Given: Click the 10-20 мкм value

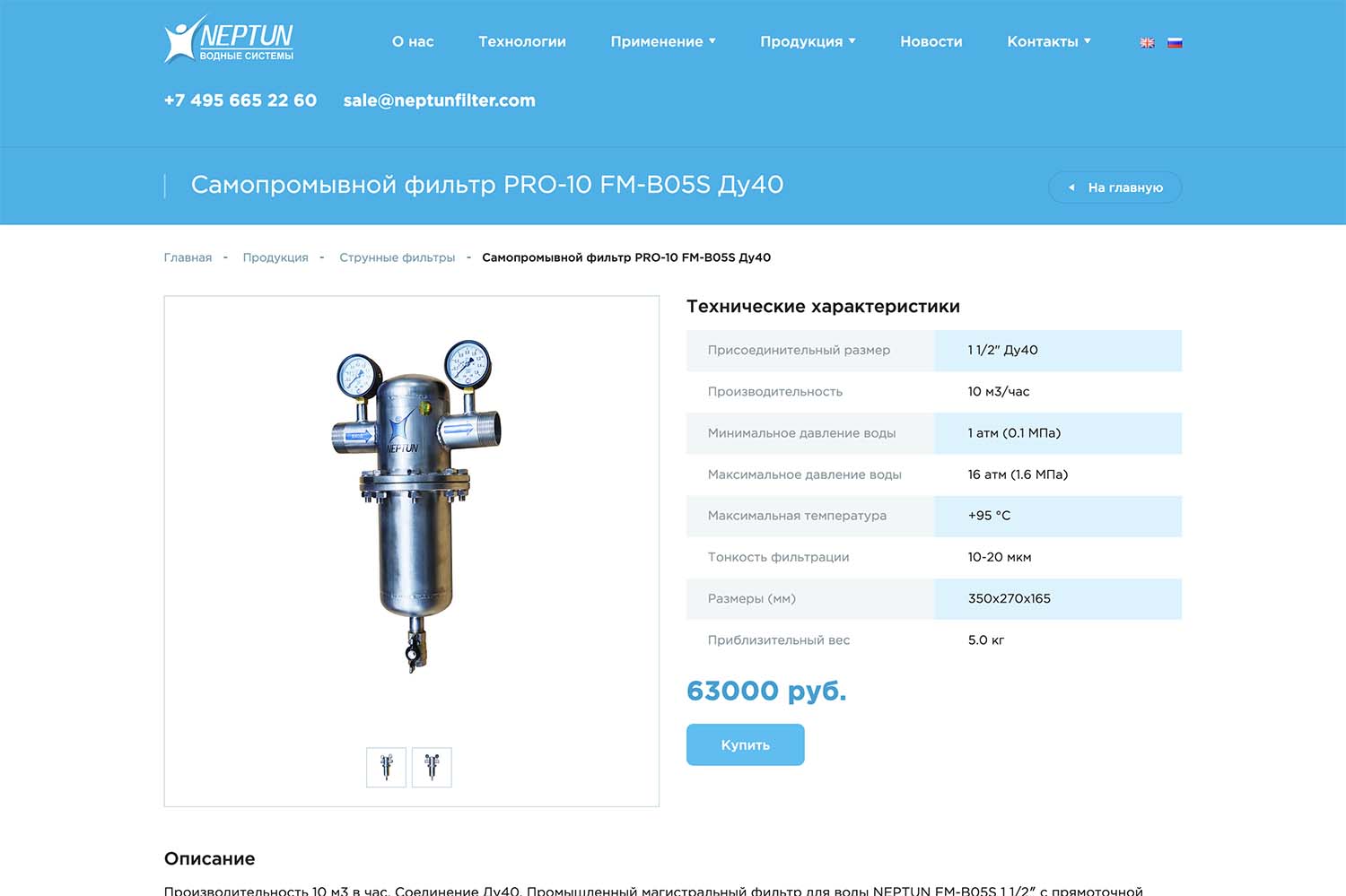Looking at the screenshot, I should tap(1000, 557).
